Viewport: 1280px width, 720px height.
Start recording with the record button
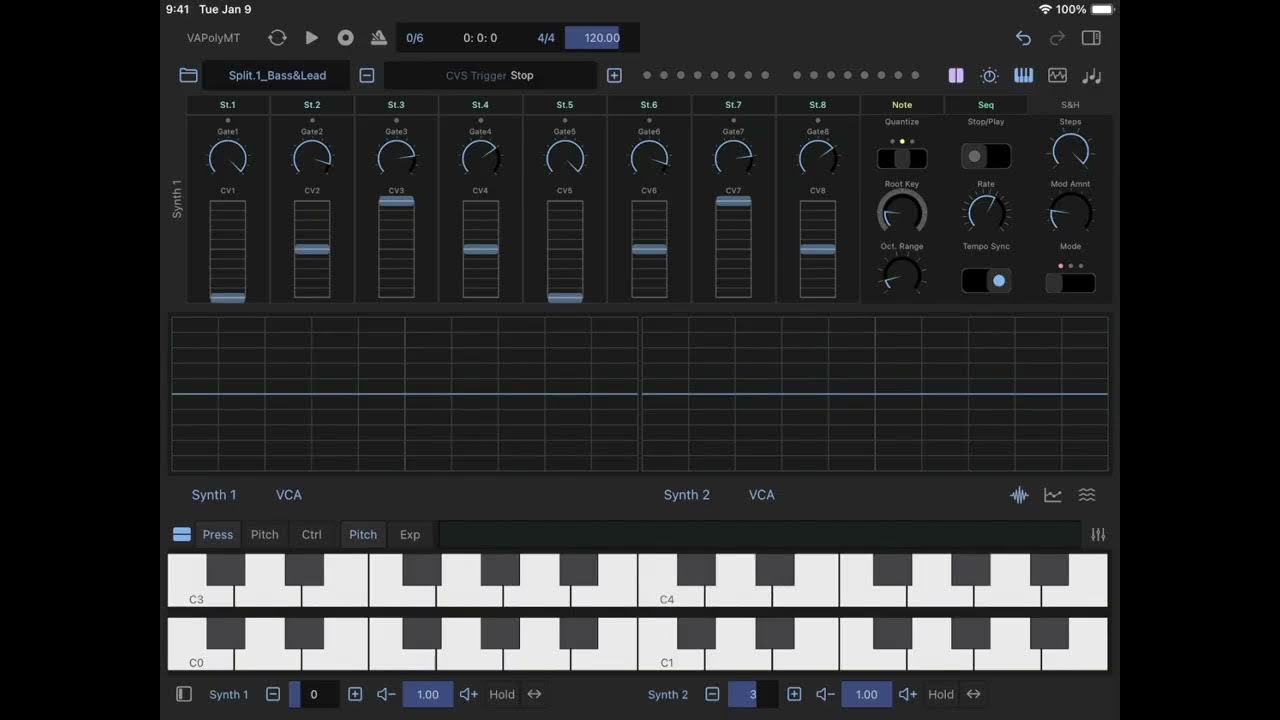click(345, 38)
